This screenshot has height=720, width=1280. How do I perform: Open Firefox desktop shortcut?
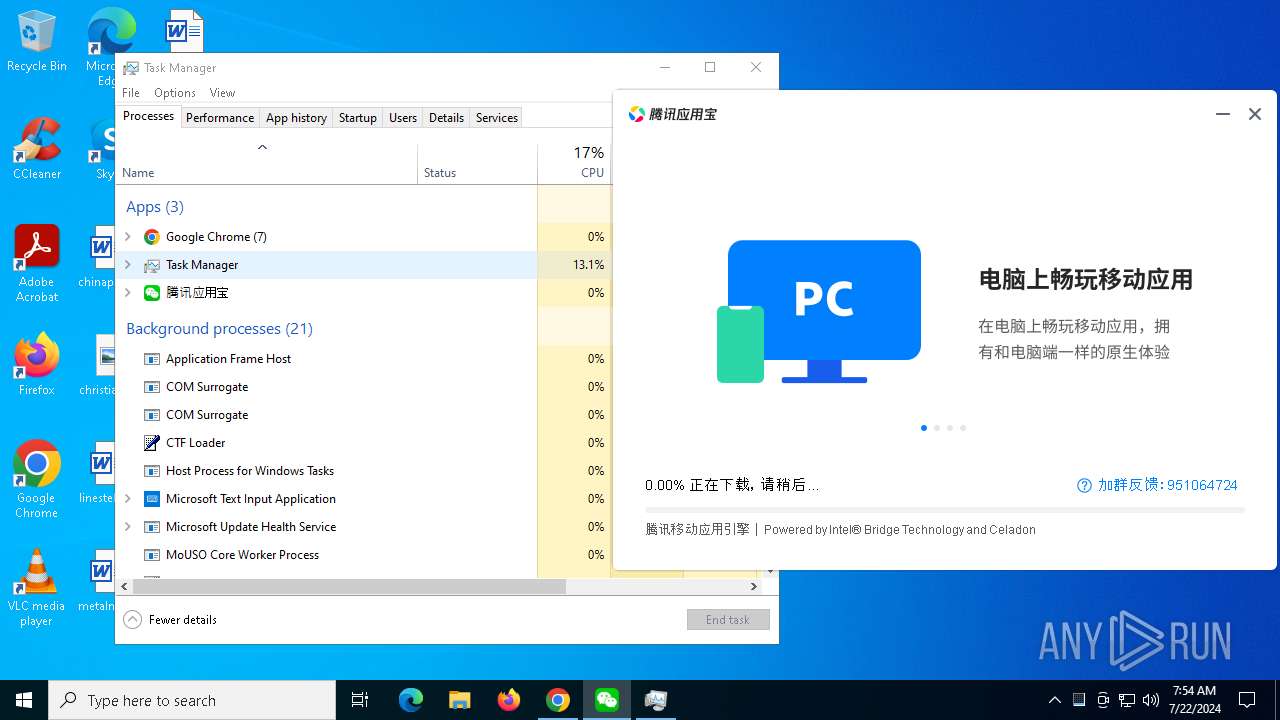point(37,365)
